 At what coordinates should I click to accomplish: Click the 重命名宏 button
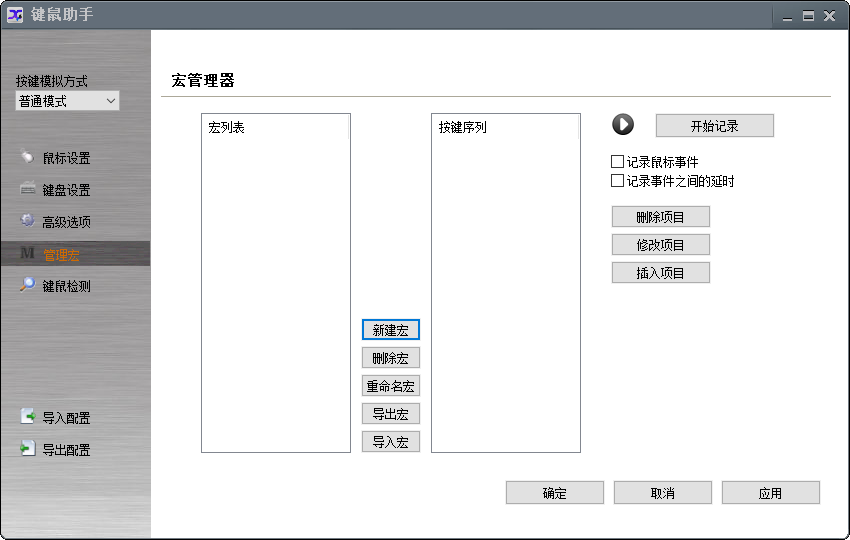(390, 386)
